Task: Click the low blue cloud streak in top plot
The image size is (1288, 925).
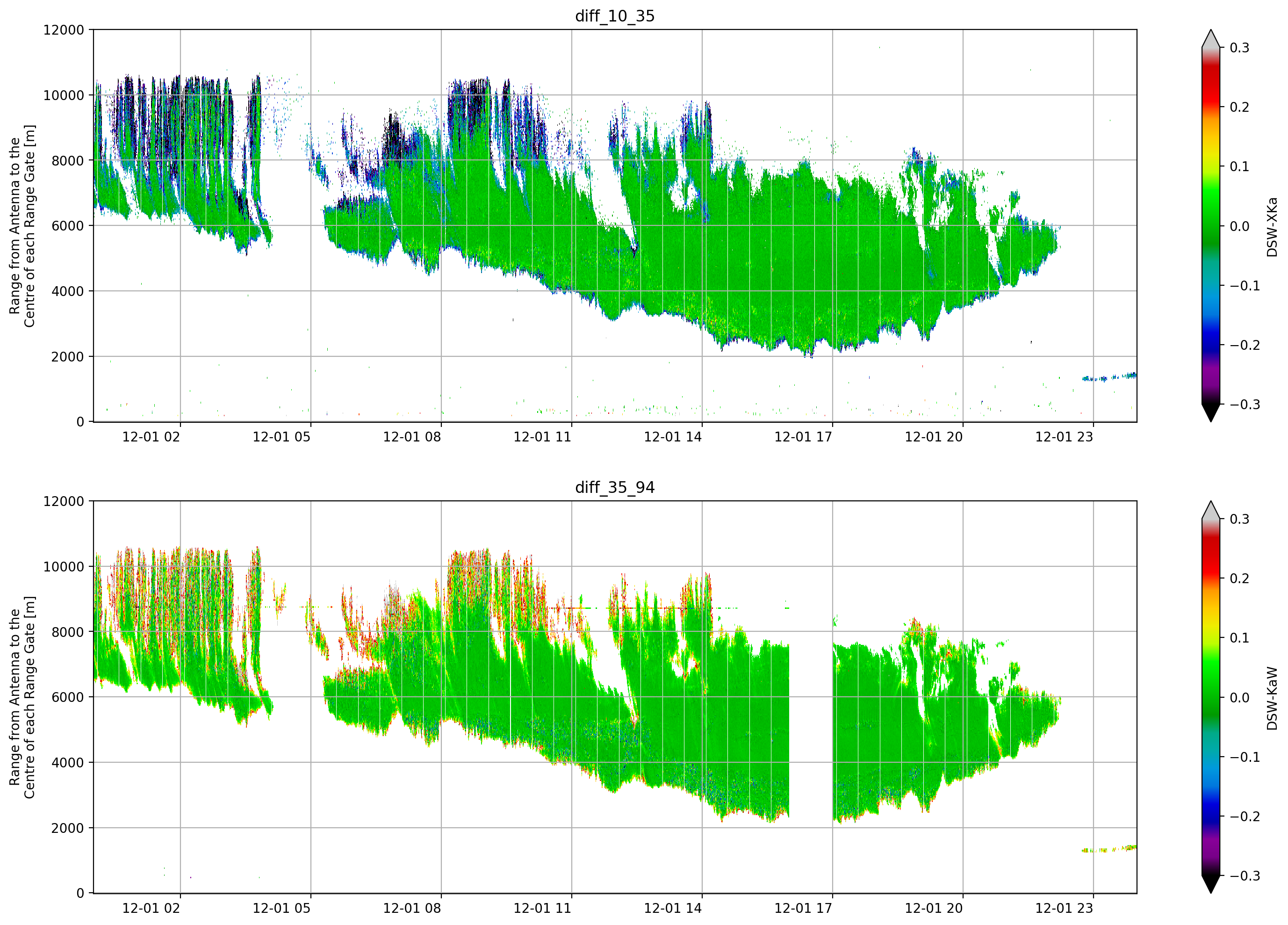Action: click(x=1109, y=377)
